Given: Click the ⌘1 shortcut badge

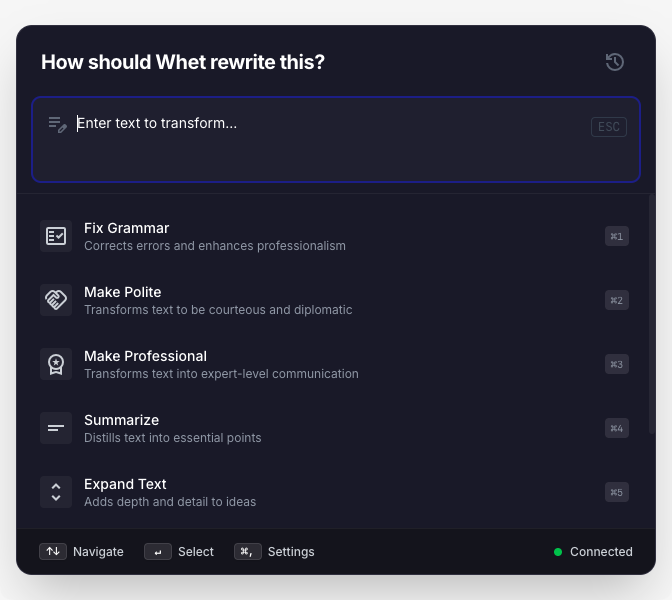Looking at the screenshot, I should (617, 236).
